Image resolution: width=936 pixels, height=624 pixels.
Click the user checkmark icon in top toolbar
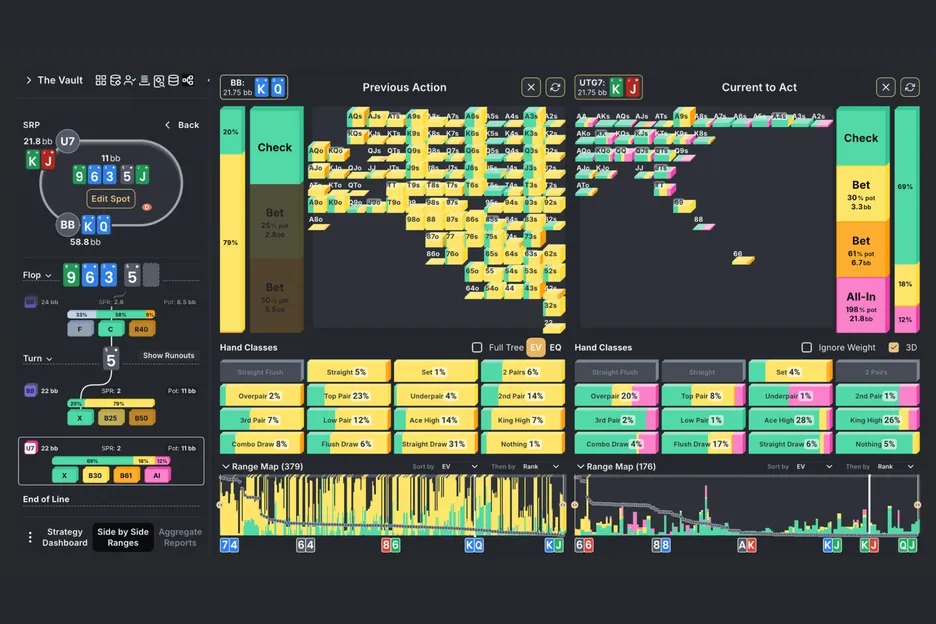click(x=130, y=80)
